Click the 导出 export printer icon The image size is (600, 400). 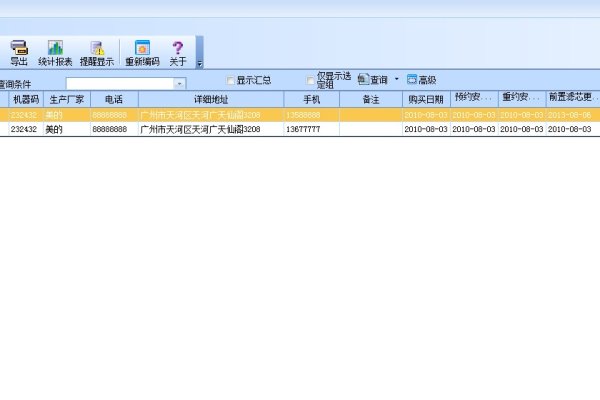19,47
